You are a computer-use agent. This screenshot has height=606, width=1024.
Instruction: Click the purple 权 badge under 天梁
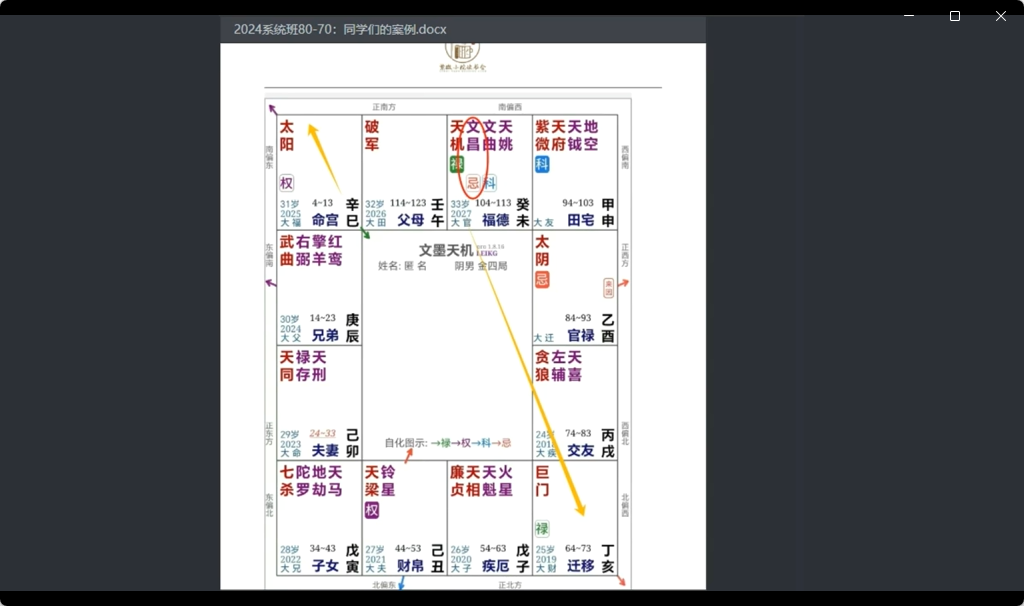372,510
